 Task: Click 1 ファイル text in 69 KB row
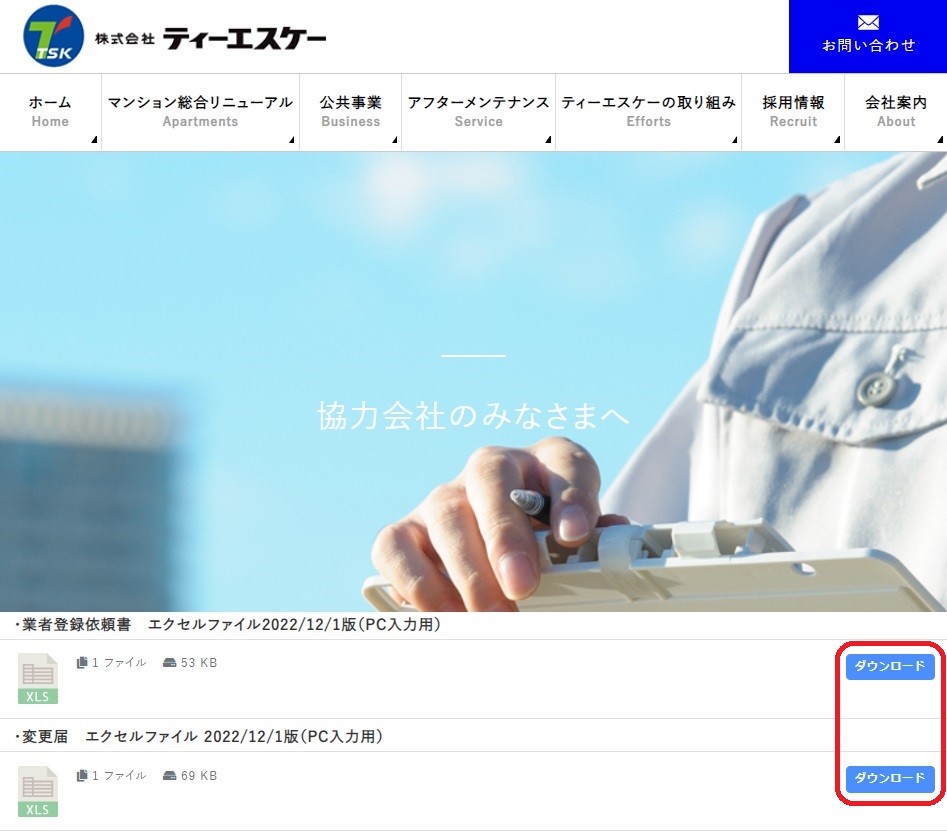(119, 776)
